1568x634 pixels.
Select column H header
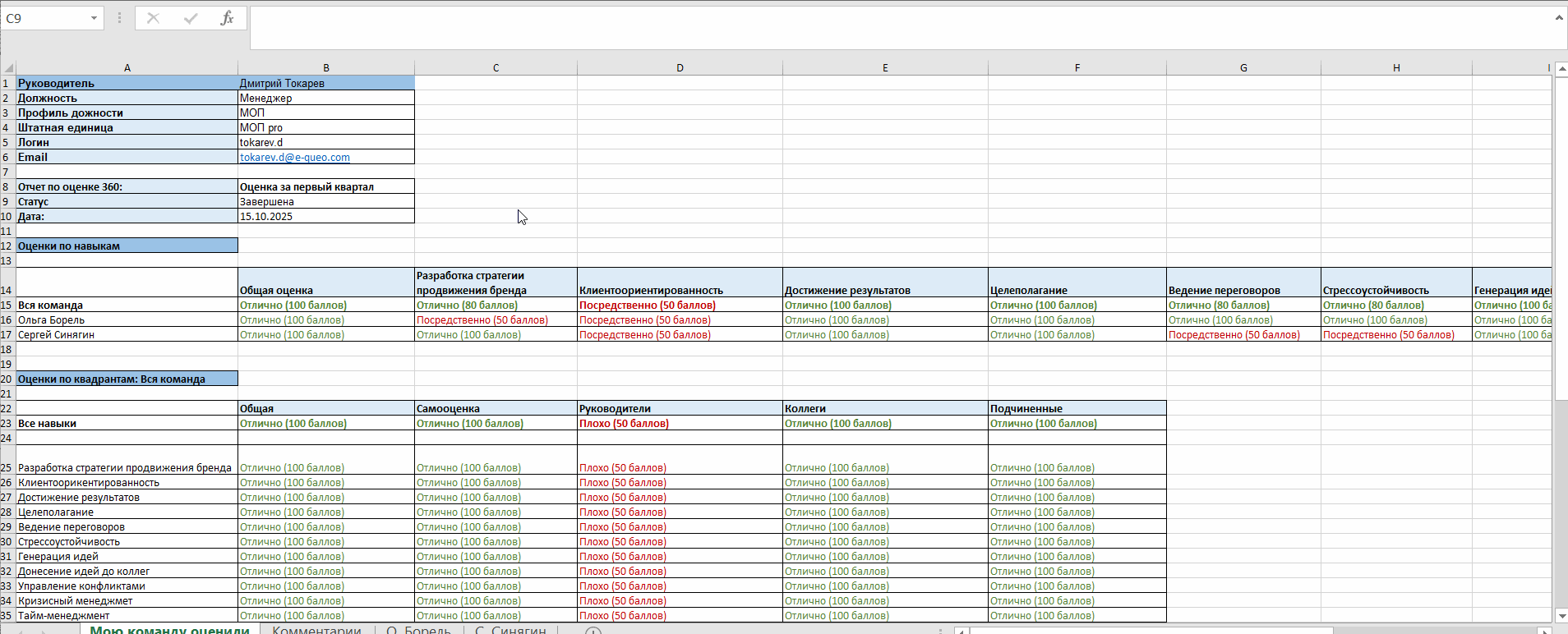1396,68
